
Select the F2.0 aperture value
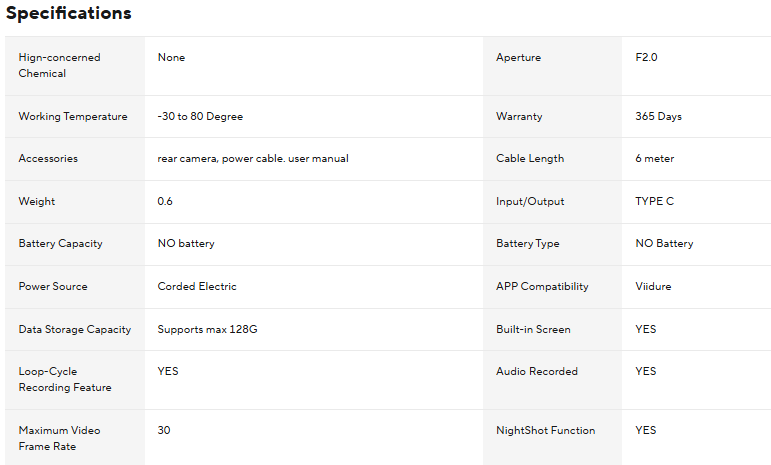(x=646, y=58)
